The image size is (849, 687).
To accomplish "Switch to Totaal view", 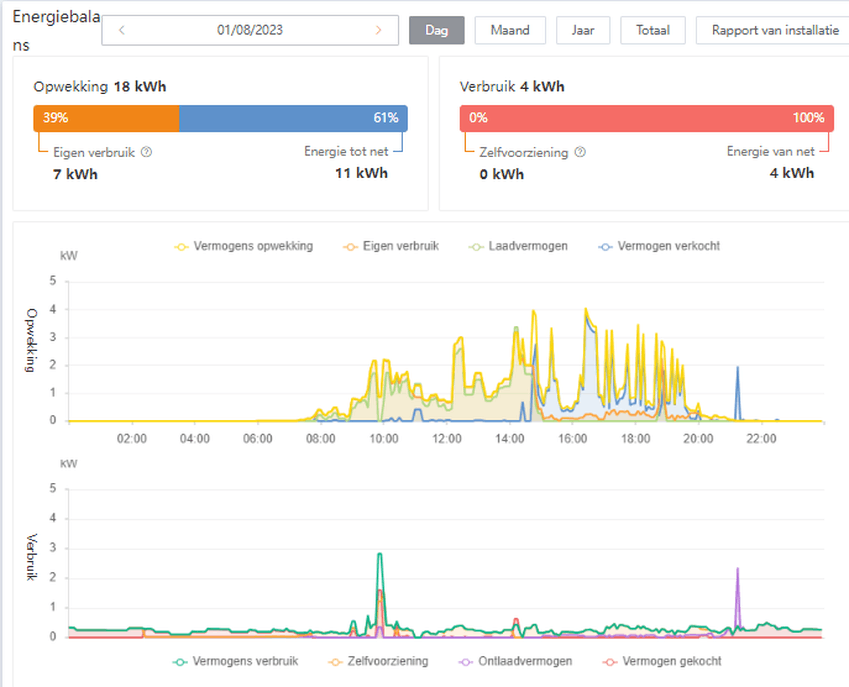I will (652, 30).
